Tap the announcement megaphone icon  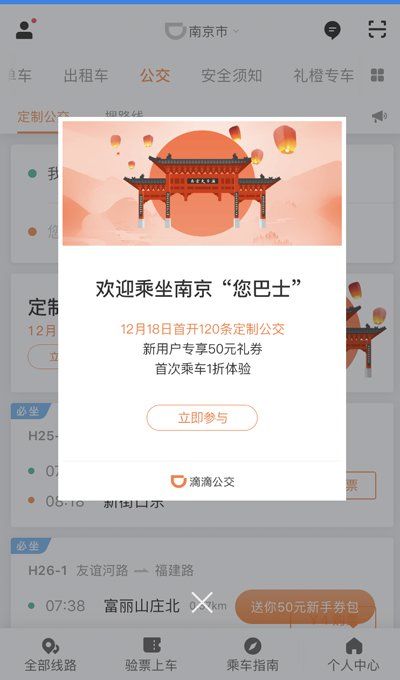tap(379, 116)
